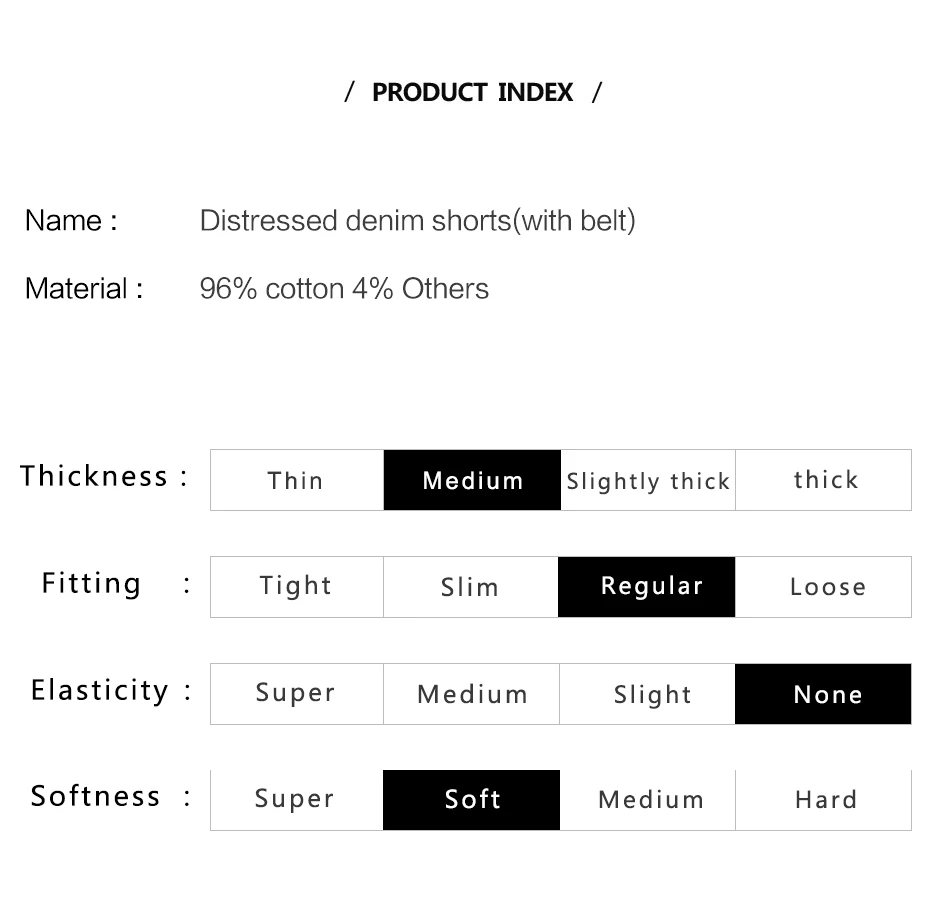Viewport: 930px width, 924px height.
Task: Click the 96% cotton 4% Others text
Action: tap(344, 289)
